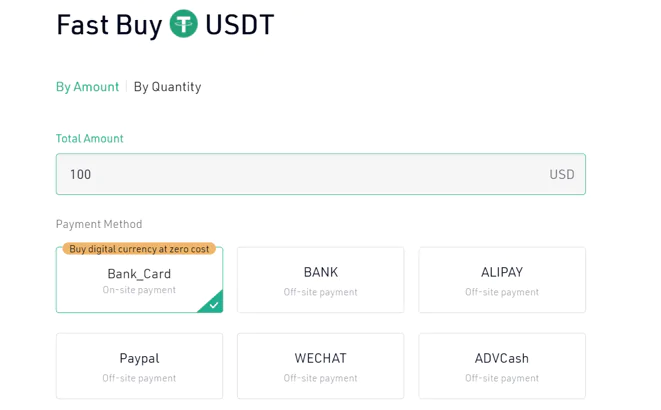Select WECHAT payment option

tap(320, 366)
